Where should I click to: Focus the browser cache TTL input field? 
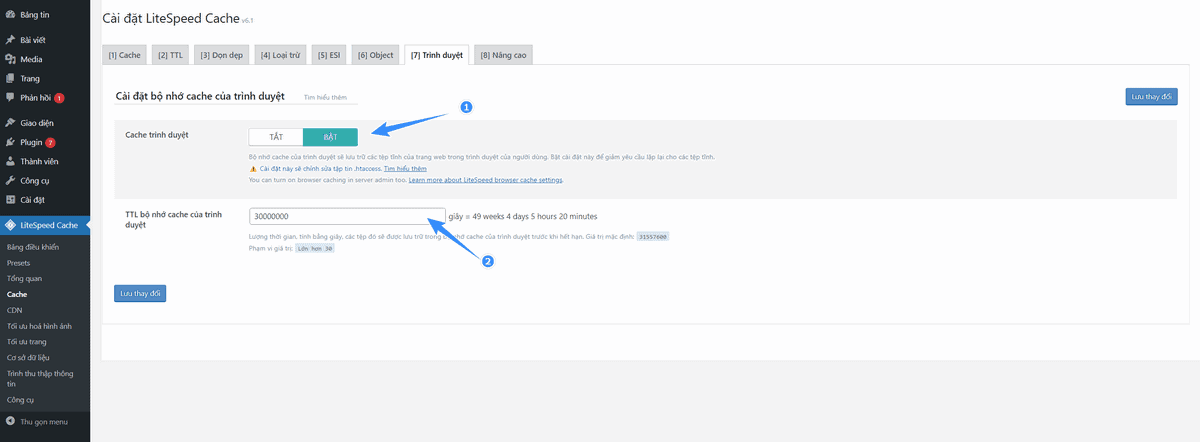pyautogui.click(x=347, y=216)
